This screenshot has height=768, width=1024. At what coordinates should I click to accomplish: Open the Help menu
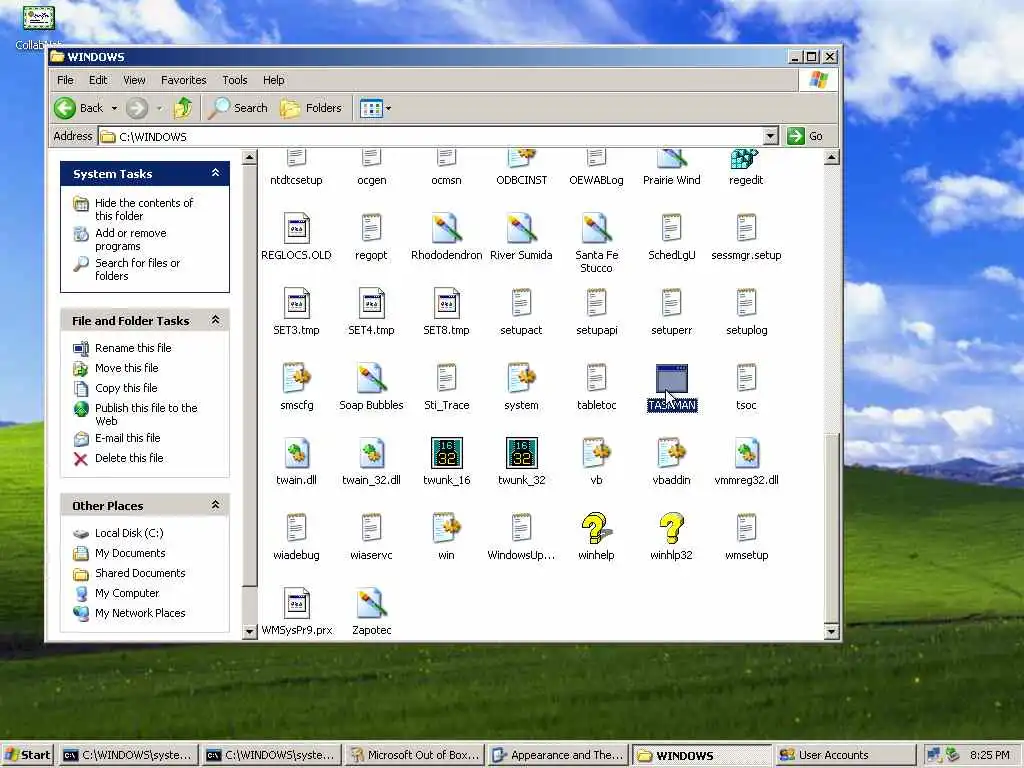(x=274, y=80)
